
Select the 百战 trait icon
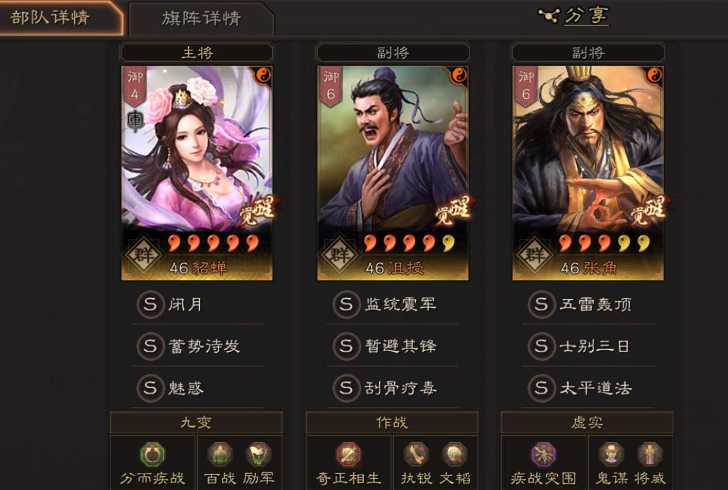tap(220, 454)
